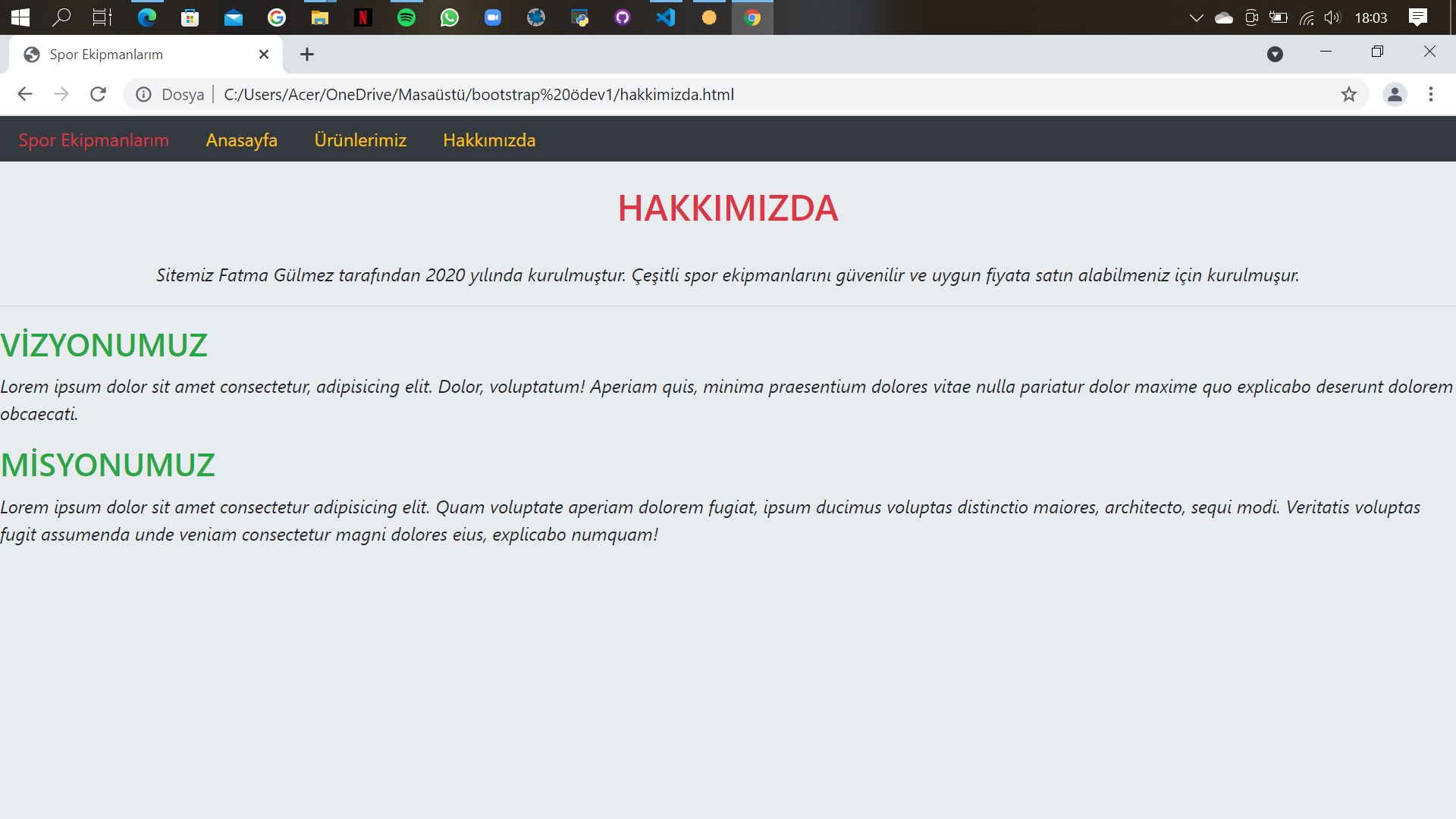
Task: Navigate to Anasayfa in the navbar
Action: pyautogui.click(x=241, y=140)
